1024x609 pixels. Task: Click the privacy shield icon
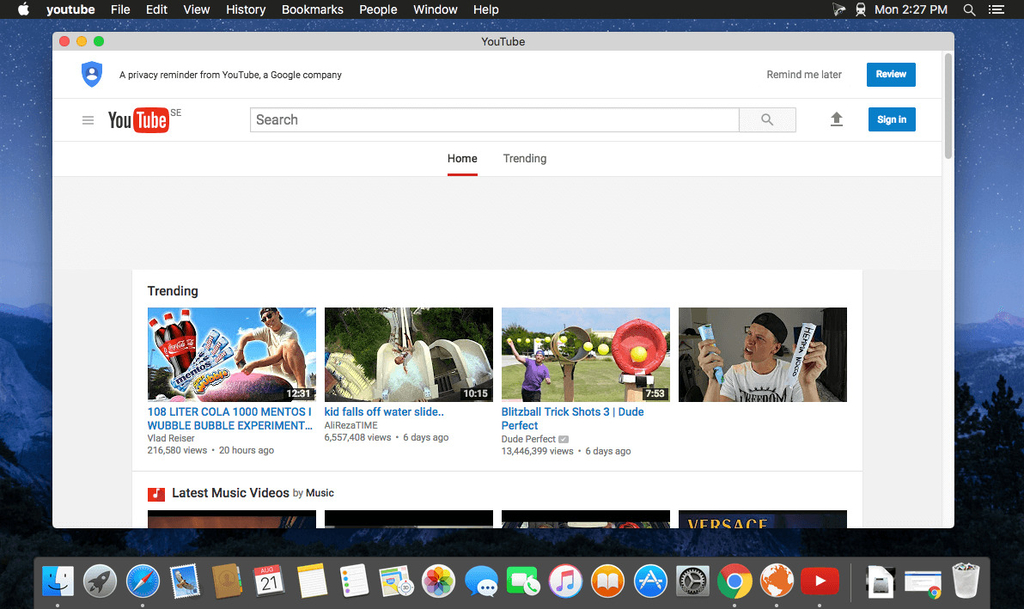click(92, 74)
